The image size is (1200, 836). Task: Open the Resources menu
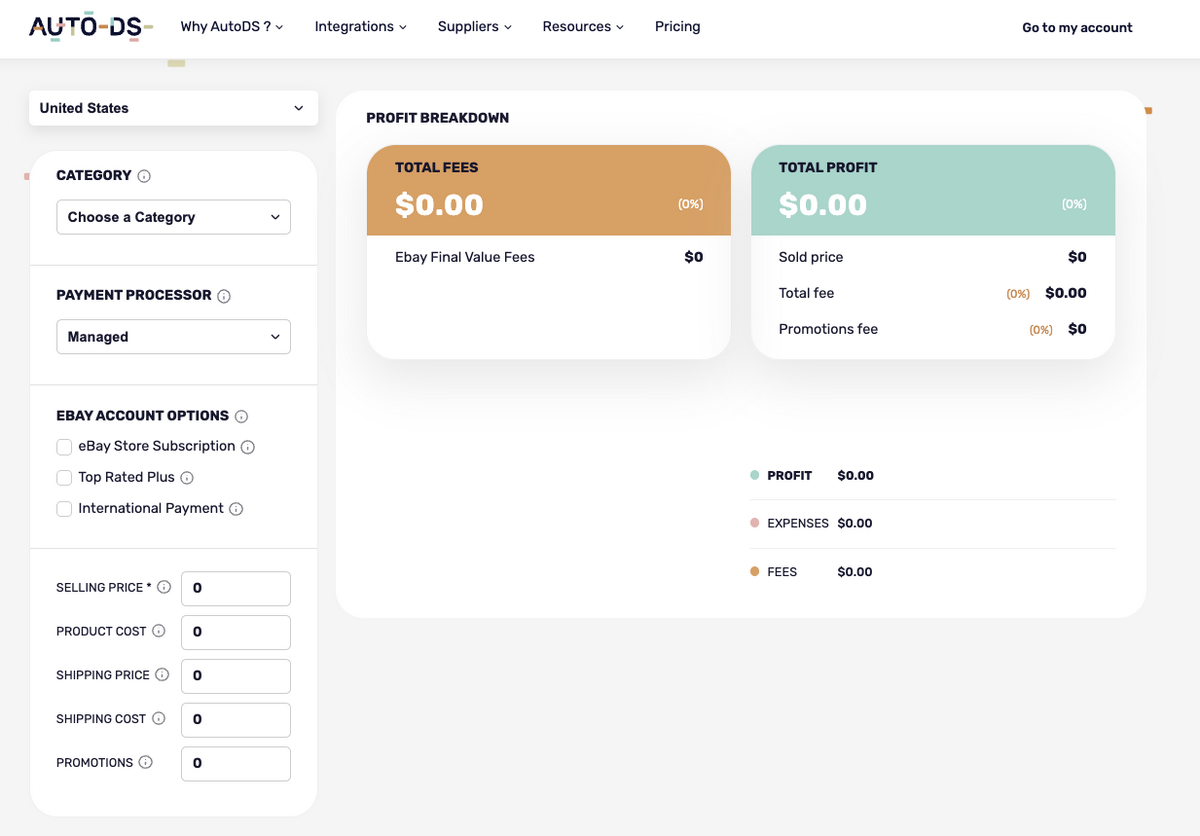click(582, 27)
